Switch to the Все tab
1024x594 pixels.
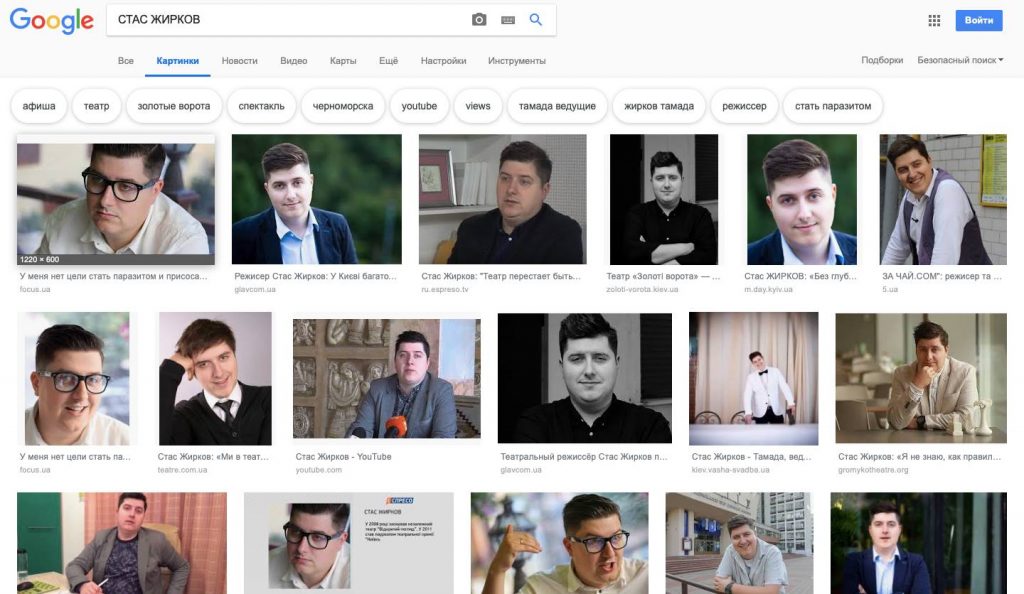pos(125,61)
